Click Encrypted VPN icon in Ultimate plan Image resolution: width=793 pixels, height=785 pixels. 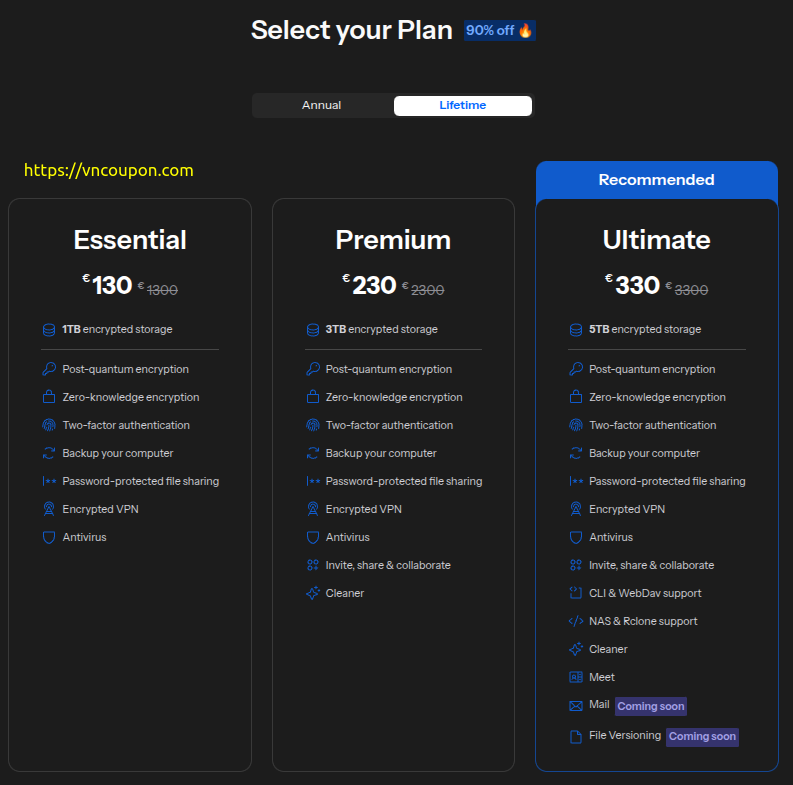[x=575, y=509]
